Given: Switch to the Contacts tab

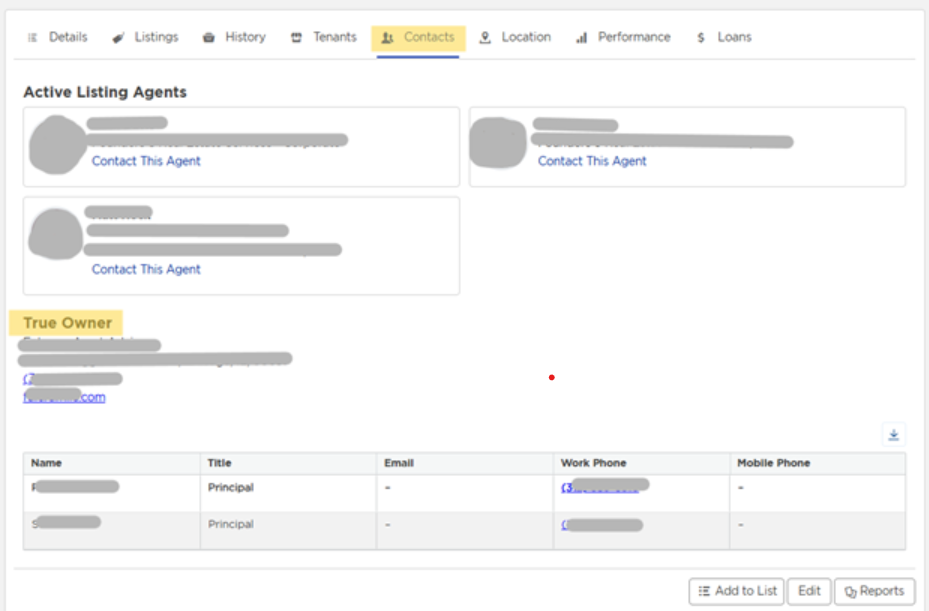Looking at the screenshot, I should pyautogui.click(x=418, y=38).
